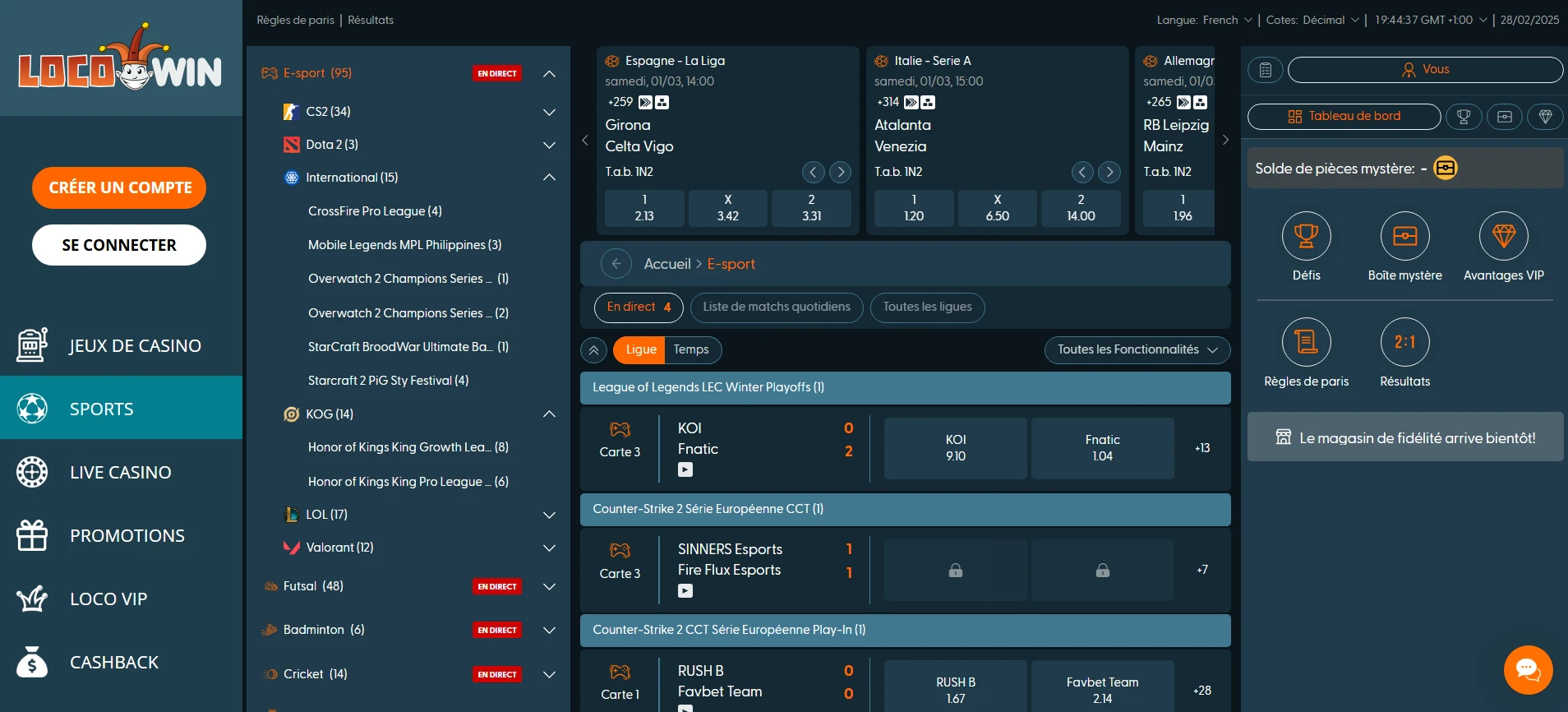
Task: Switch sorting to Ligue
Action: pyautogui.click(x=639, y=350)
